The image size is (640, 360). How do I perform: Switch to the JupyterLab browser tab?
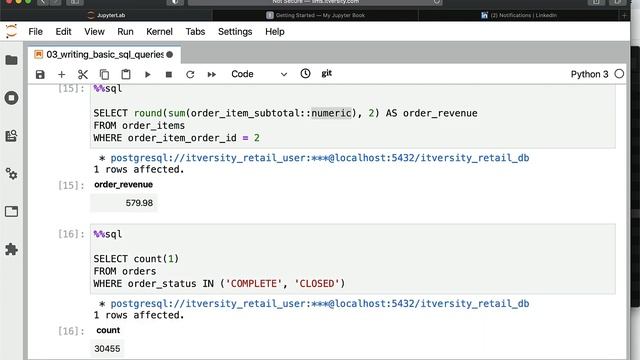coord(106,15)
